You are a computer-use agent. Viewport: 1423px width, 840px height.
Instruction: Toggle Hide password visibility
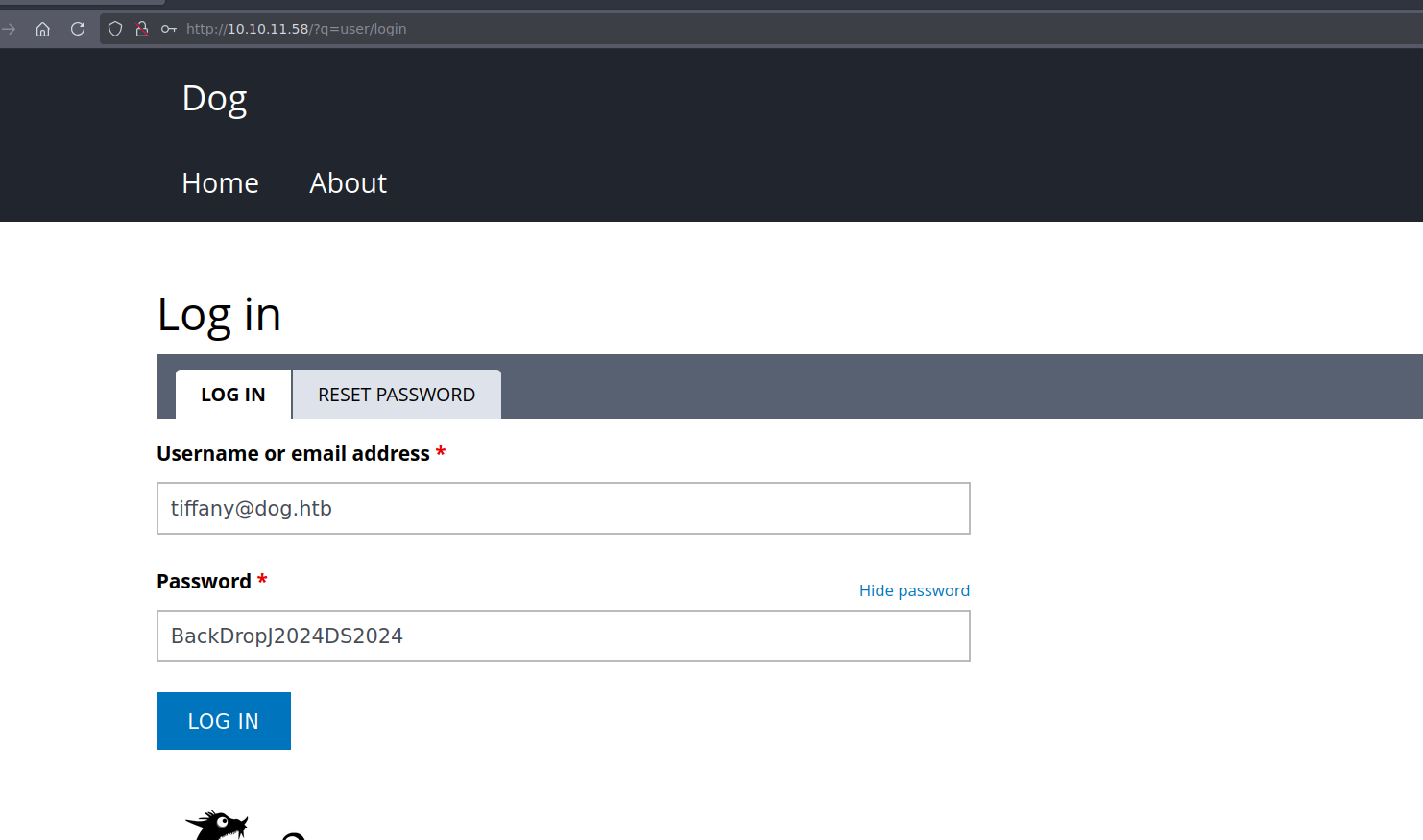click(x=914, y=590)
